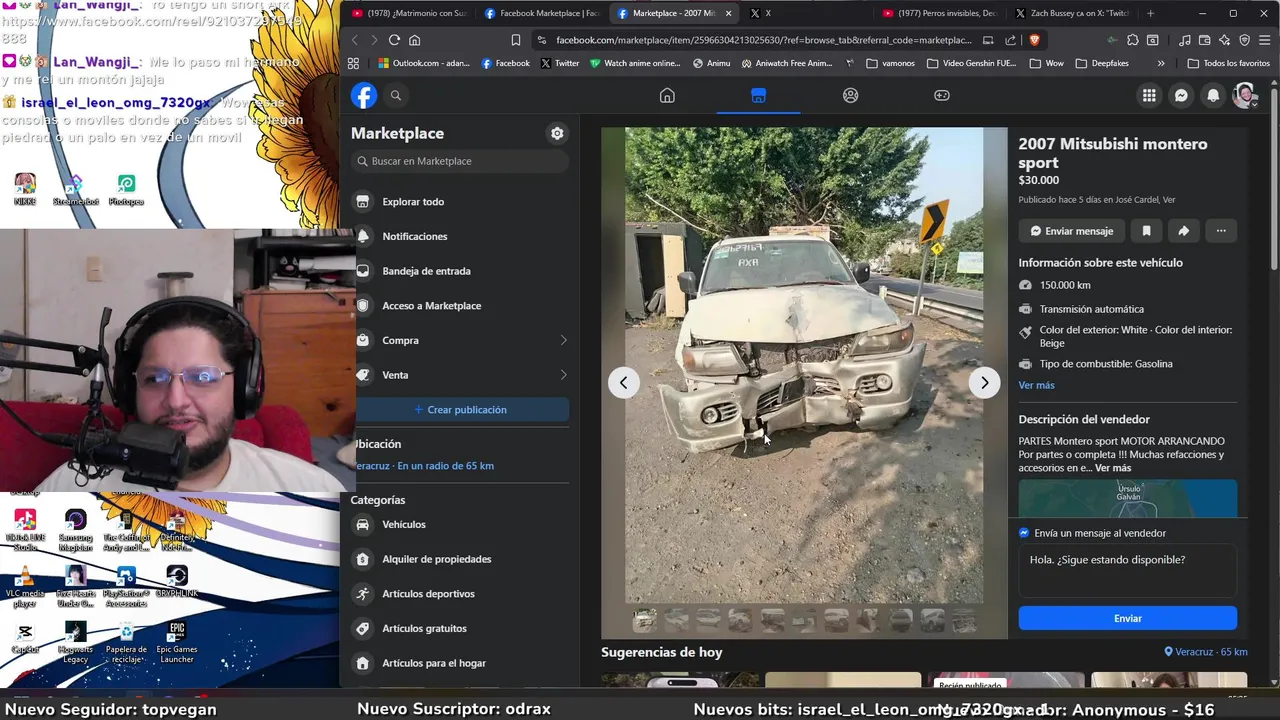Click the Hola message text box
The height and width of the screenshot is (720, 1280).
(x=1127, y=571)
